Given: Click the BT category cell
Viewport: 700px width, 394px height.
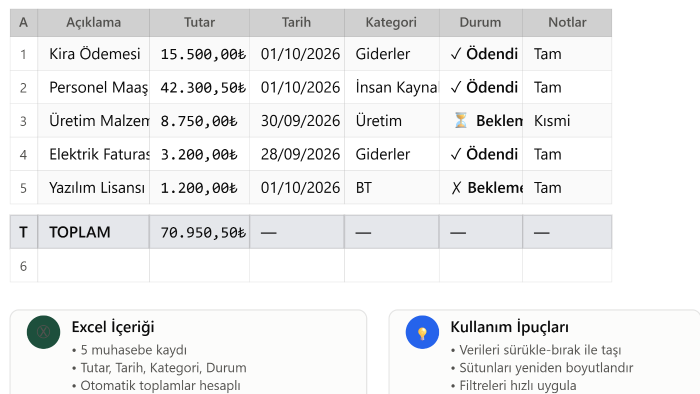Looking at the screenshot, I should click(x=392, y=188).
